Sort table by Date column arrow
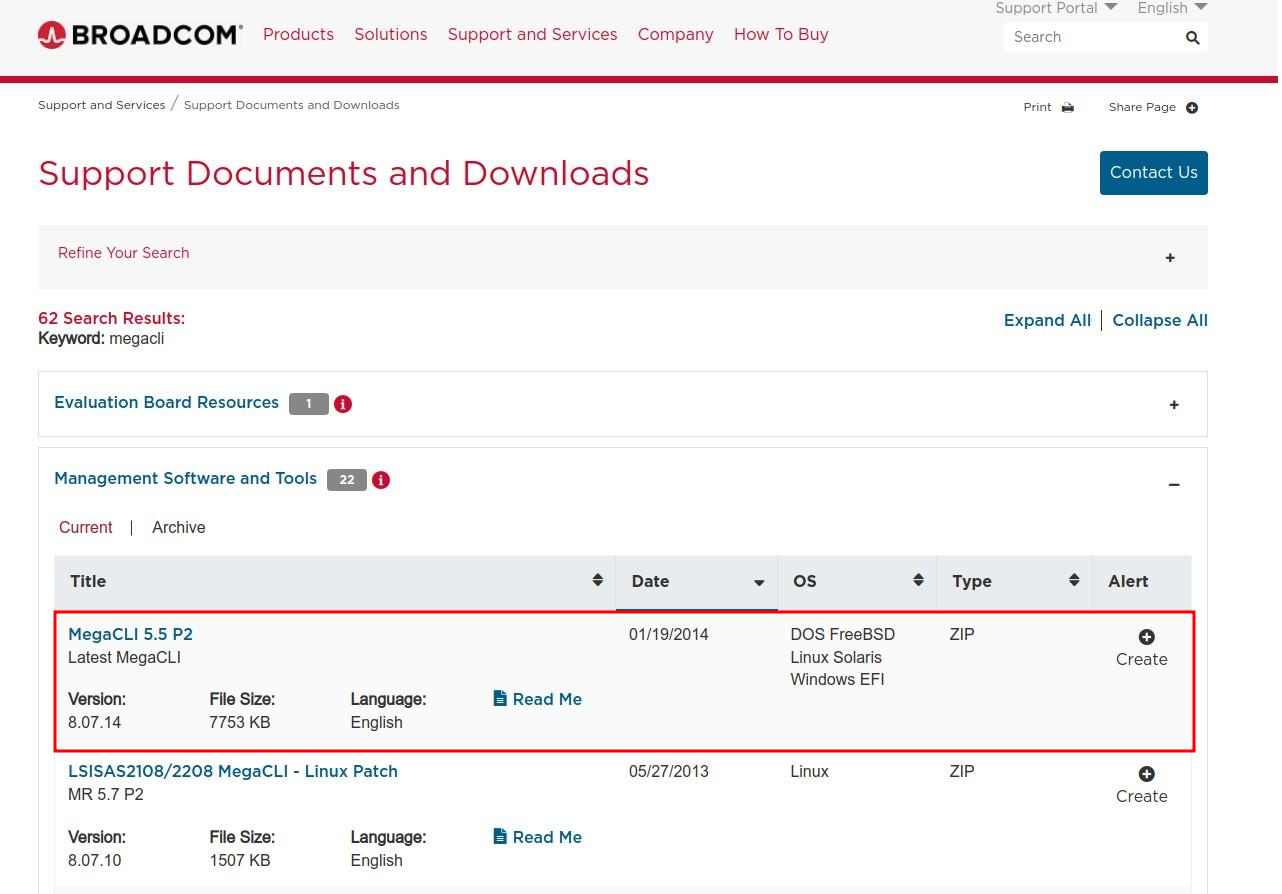 tap(759, 583)
